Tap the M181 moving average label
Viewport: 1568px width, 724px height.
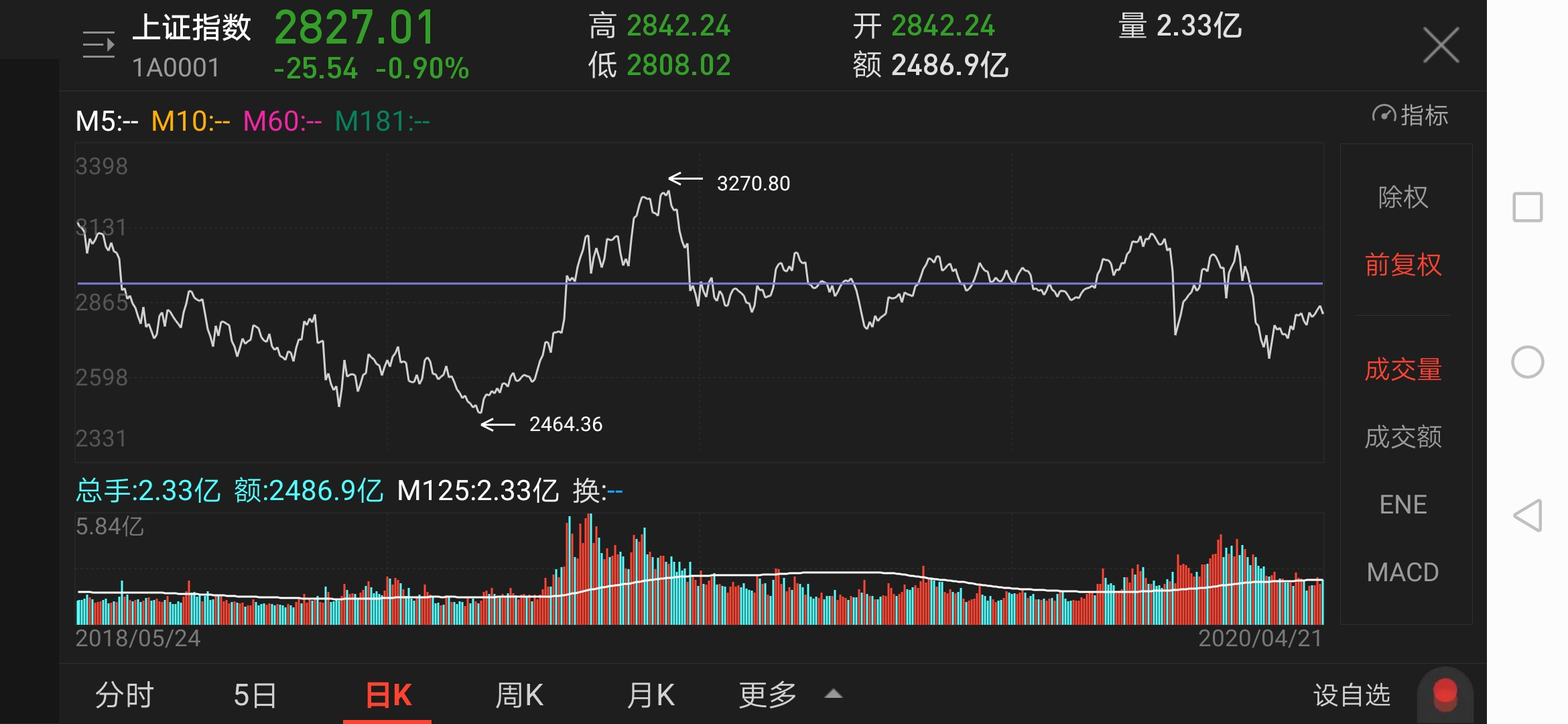tap(382, 121)
